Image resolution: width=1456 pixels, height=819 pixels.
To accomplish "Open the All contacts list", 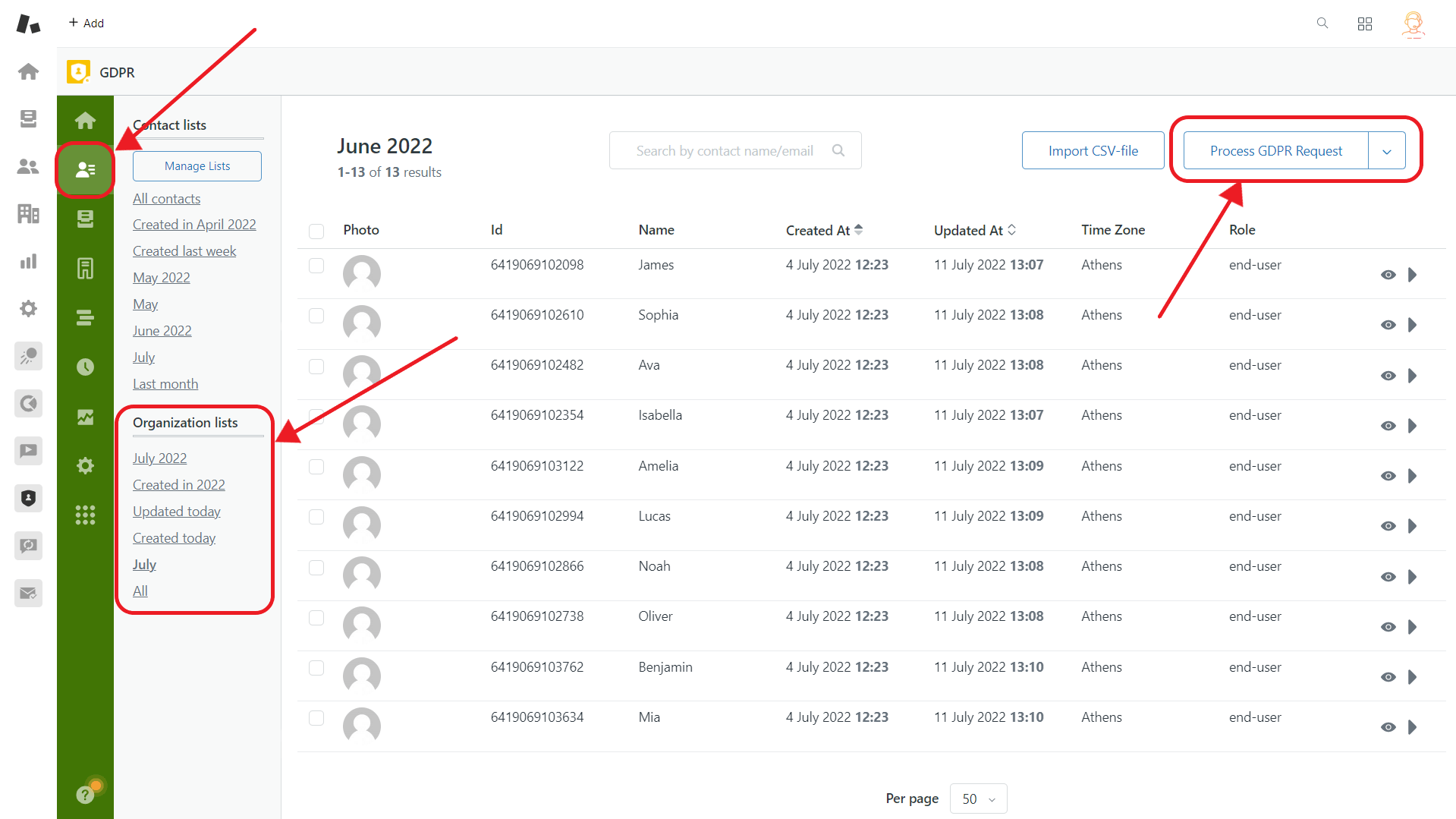I will [167, 199].
